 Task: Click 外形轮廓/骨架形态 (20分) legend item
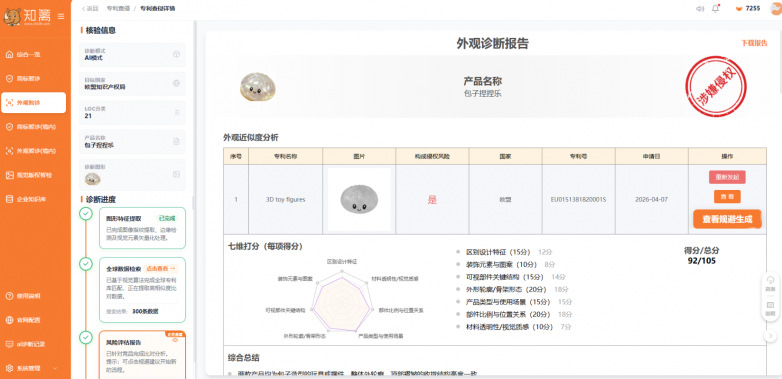512,290
